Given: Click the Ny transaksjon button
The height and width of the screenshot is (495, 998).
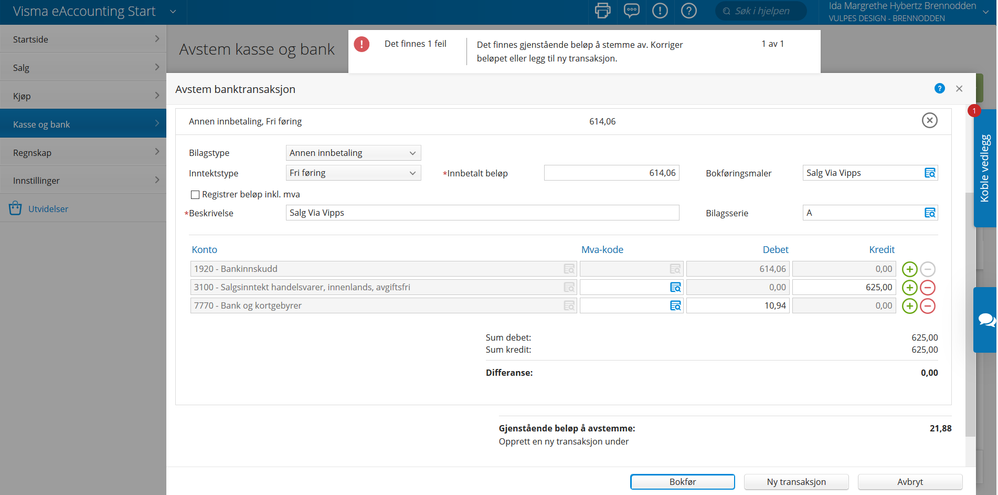Looking at the screenshot, I should pyautogui.click(x=796, y=482).
